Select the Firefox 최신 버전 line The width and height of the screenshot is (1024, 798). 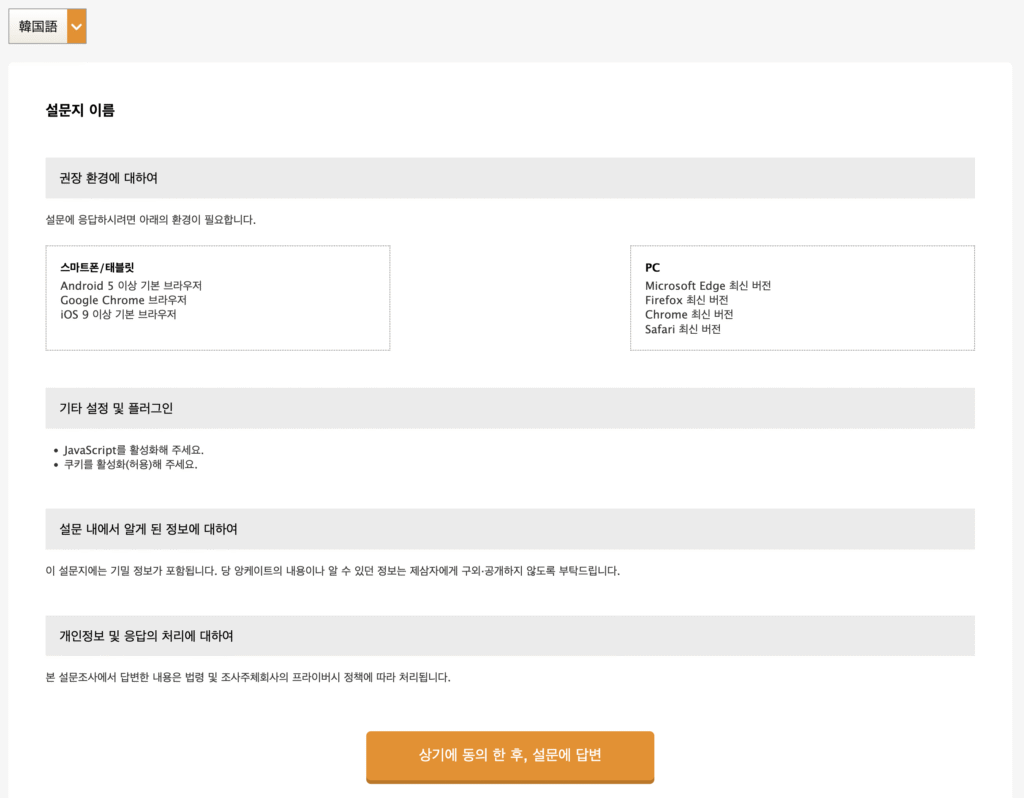click(686, 300)
